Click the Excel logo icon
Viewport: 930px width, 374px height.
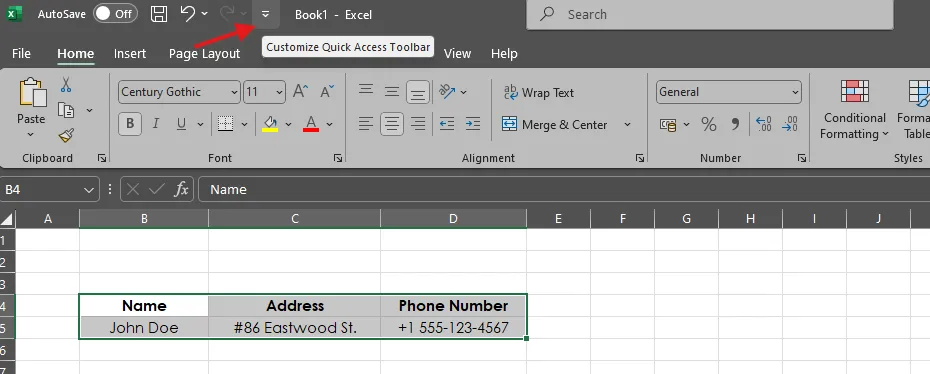pyautogui.click(x=14, y=14)
